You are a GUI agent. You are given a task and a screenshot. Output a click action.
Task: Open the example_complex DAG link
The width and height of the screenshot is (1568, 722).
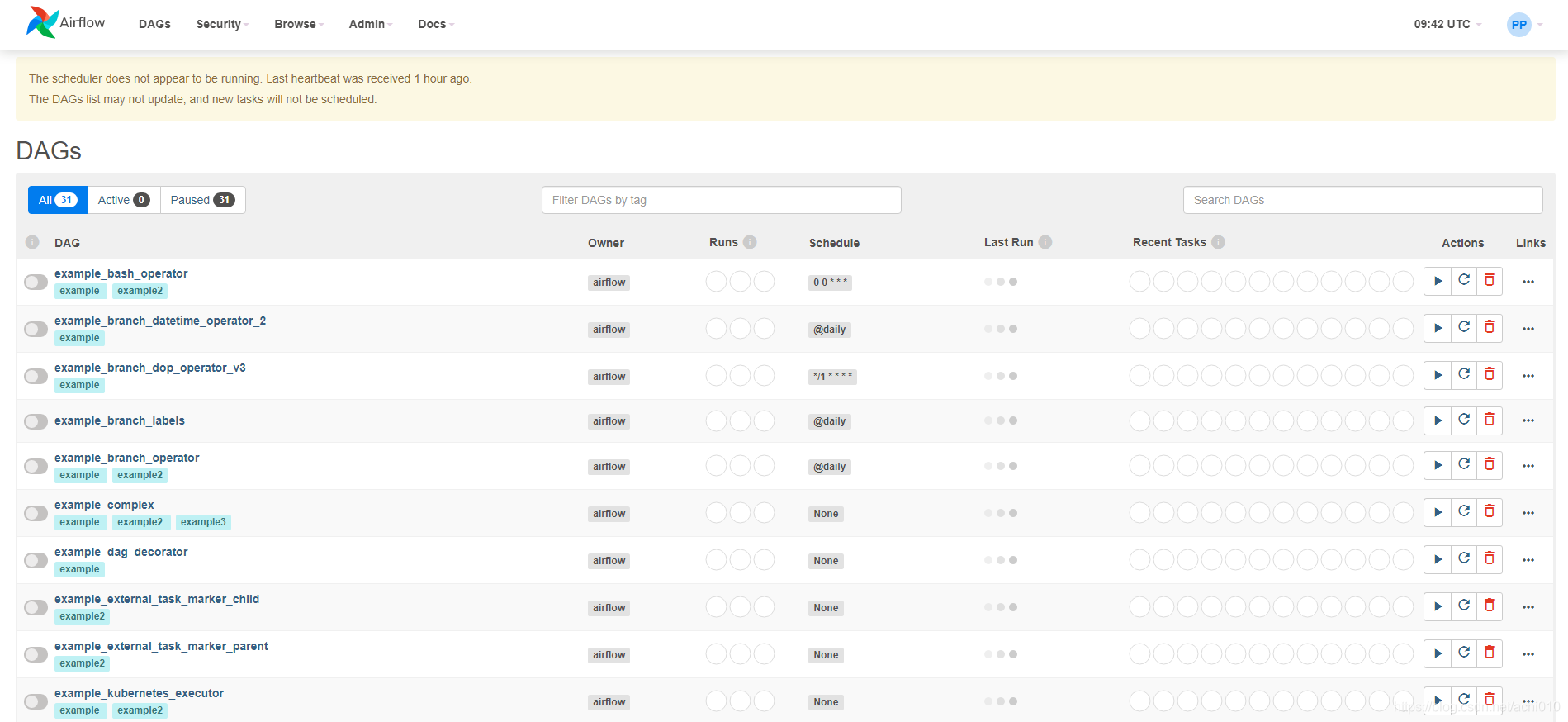tap(104, 505)
